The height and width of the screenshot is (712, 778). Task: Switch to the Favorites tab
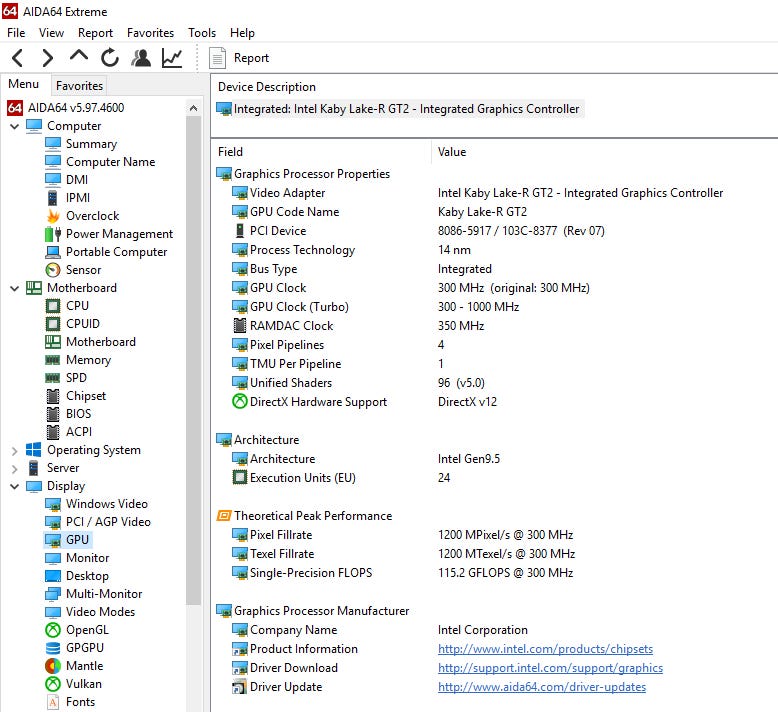coord(79,86)
